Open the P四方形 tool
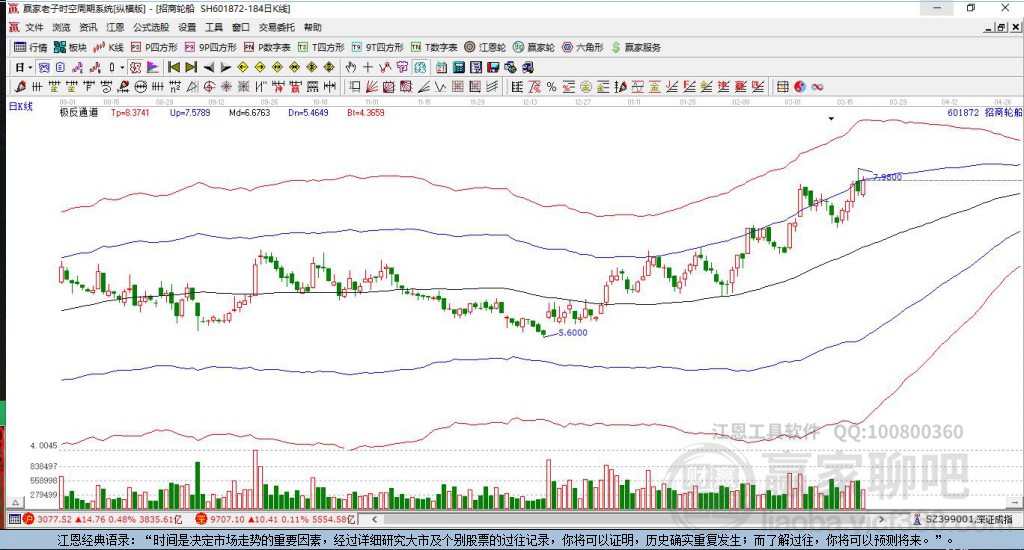1024x550 pixels. tap(154, 47)
